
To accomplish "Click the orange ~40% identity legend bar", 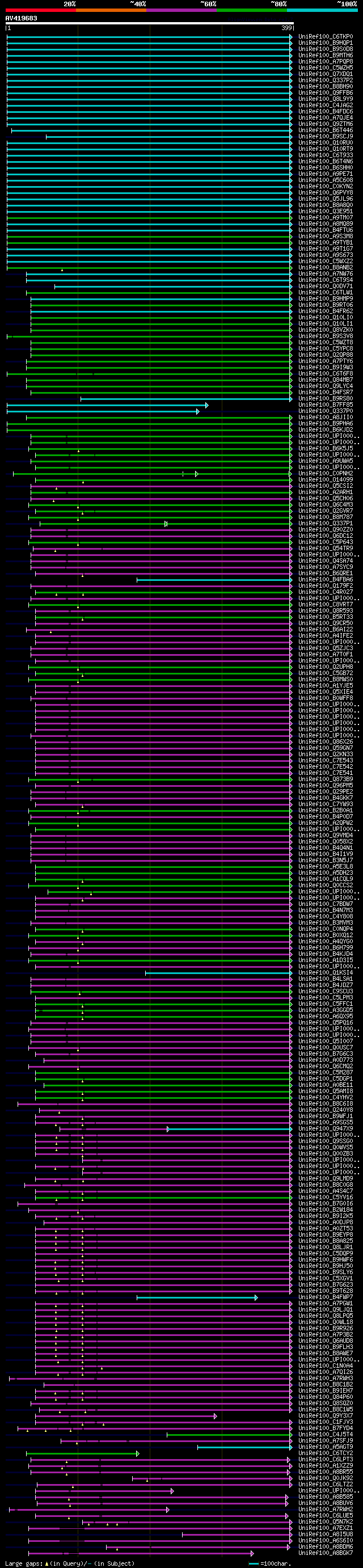I will point(111,10).
